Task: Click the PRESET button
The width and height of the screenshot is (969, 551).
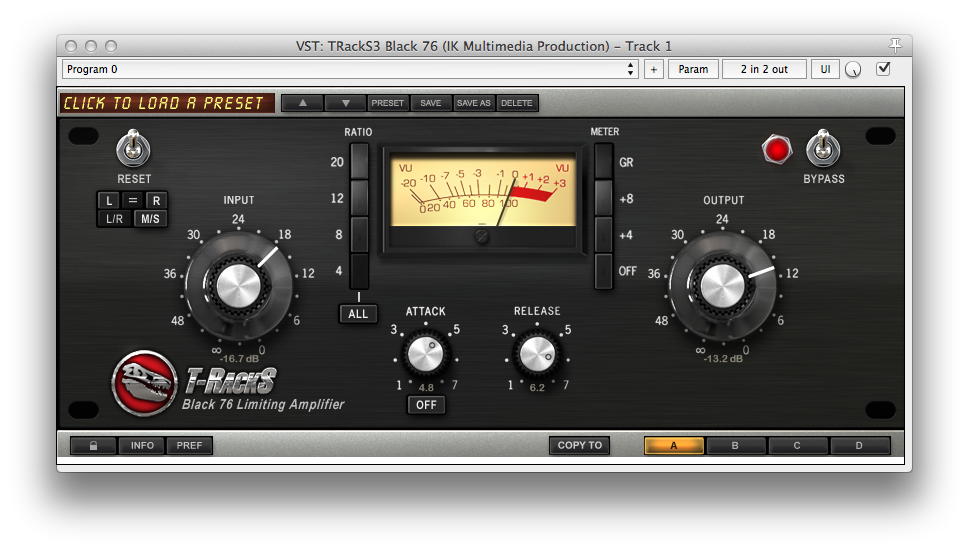Action: [x=387, y=103]
